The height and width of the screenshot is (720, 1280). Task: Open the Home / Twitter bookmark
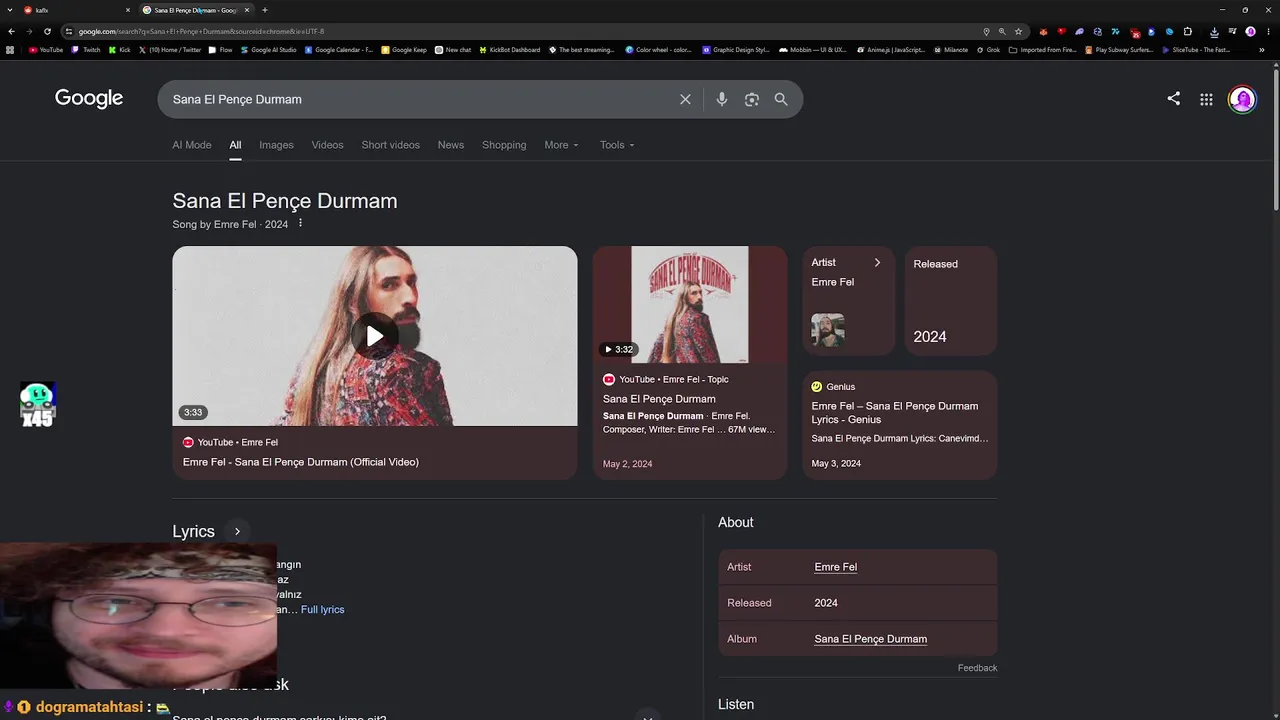point(170,50)
